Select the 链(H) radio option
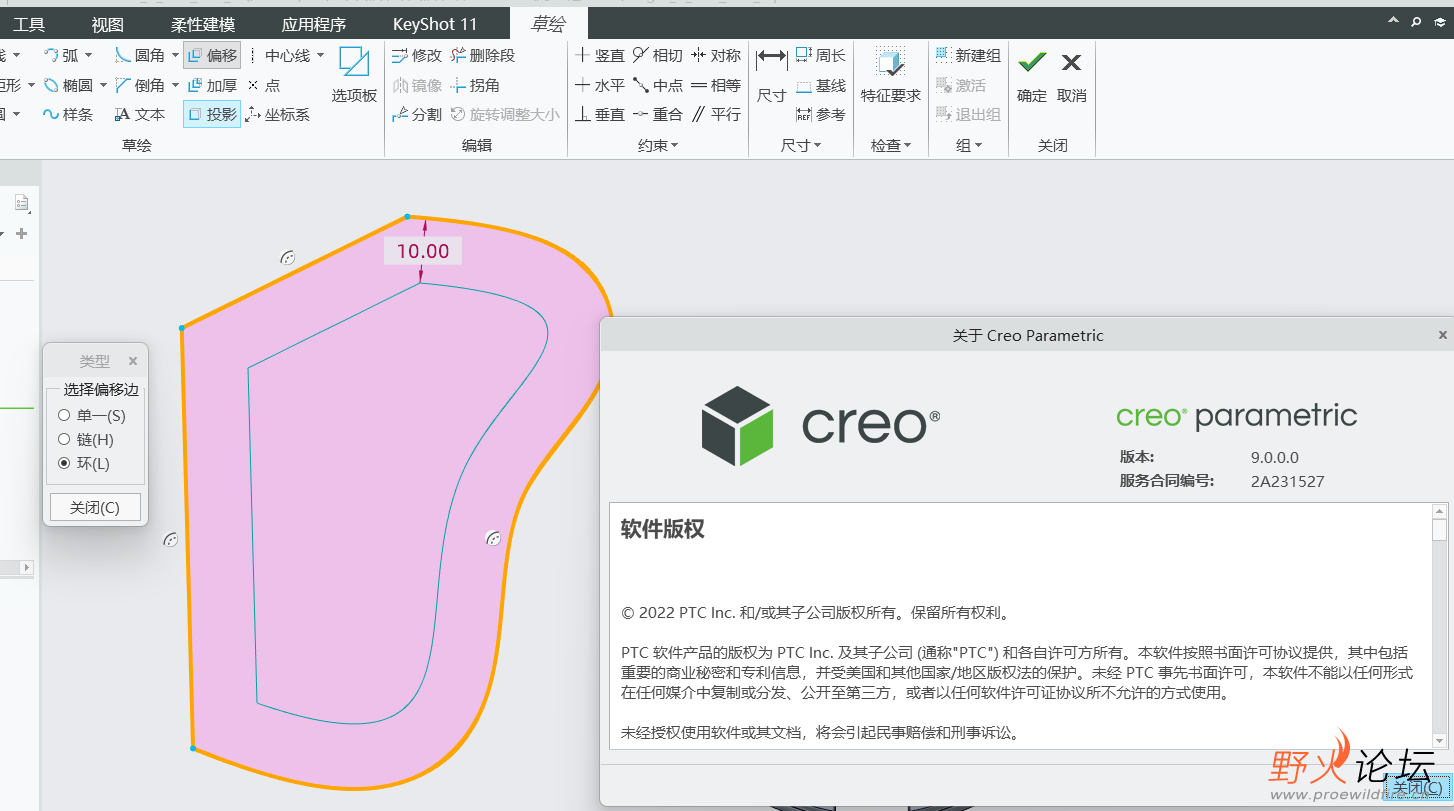 click(x=86, y=439)
